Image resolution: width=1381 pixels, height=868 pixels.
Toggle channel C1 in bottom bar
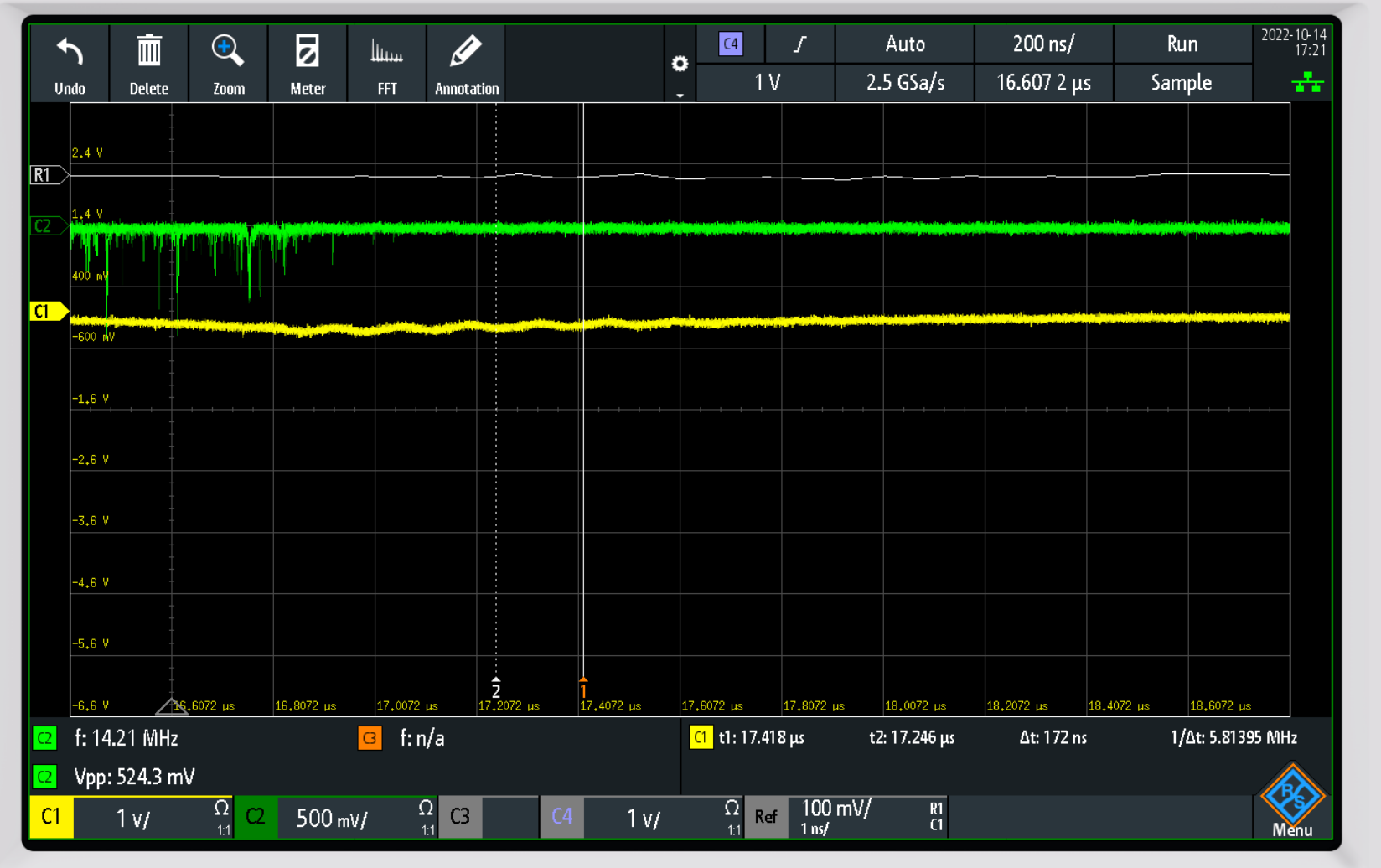click(x=51, y=817)
